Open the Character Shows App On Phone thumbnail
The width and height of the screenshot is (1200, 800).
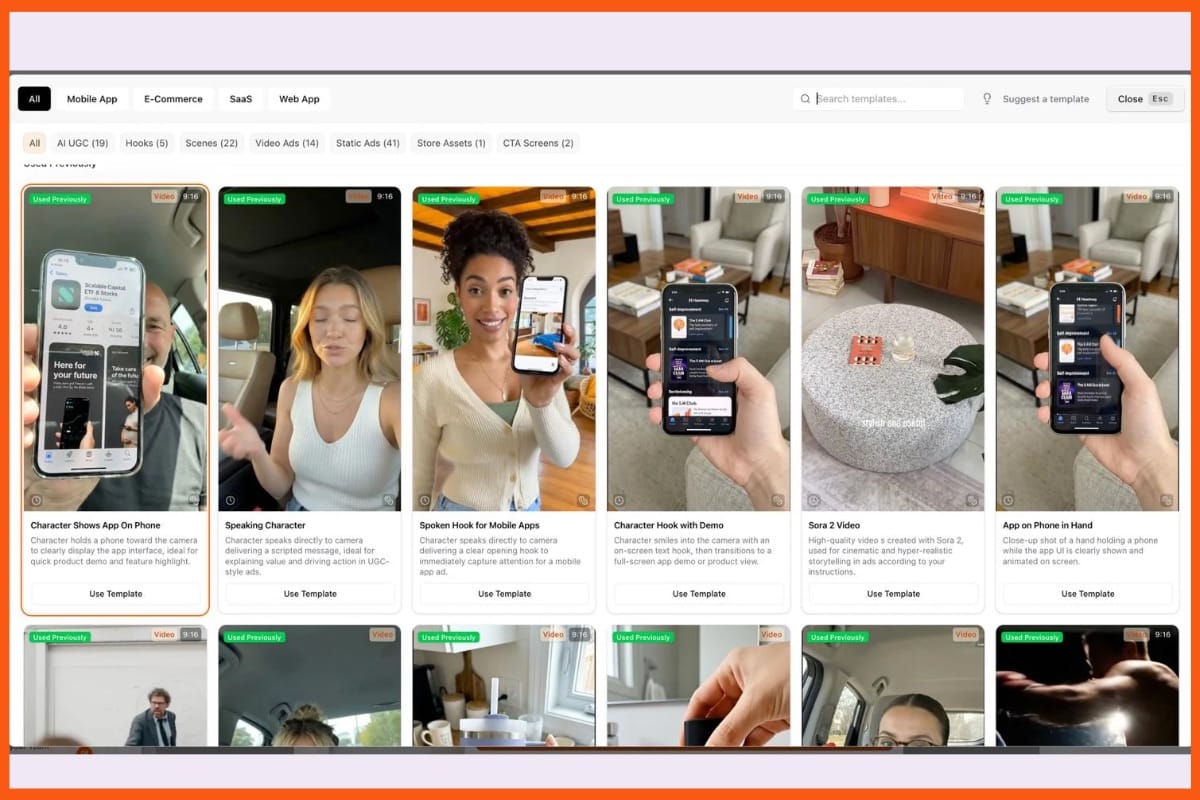tap(115, 348)
